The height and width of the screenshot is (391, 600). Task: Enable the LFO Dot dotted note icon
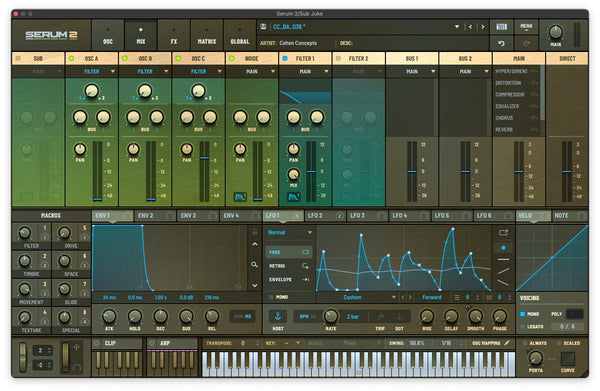tap(399, 317)
